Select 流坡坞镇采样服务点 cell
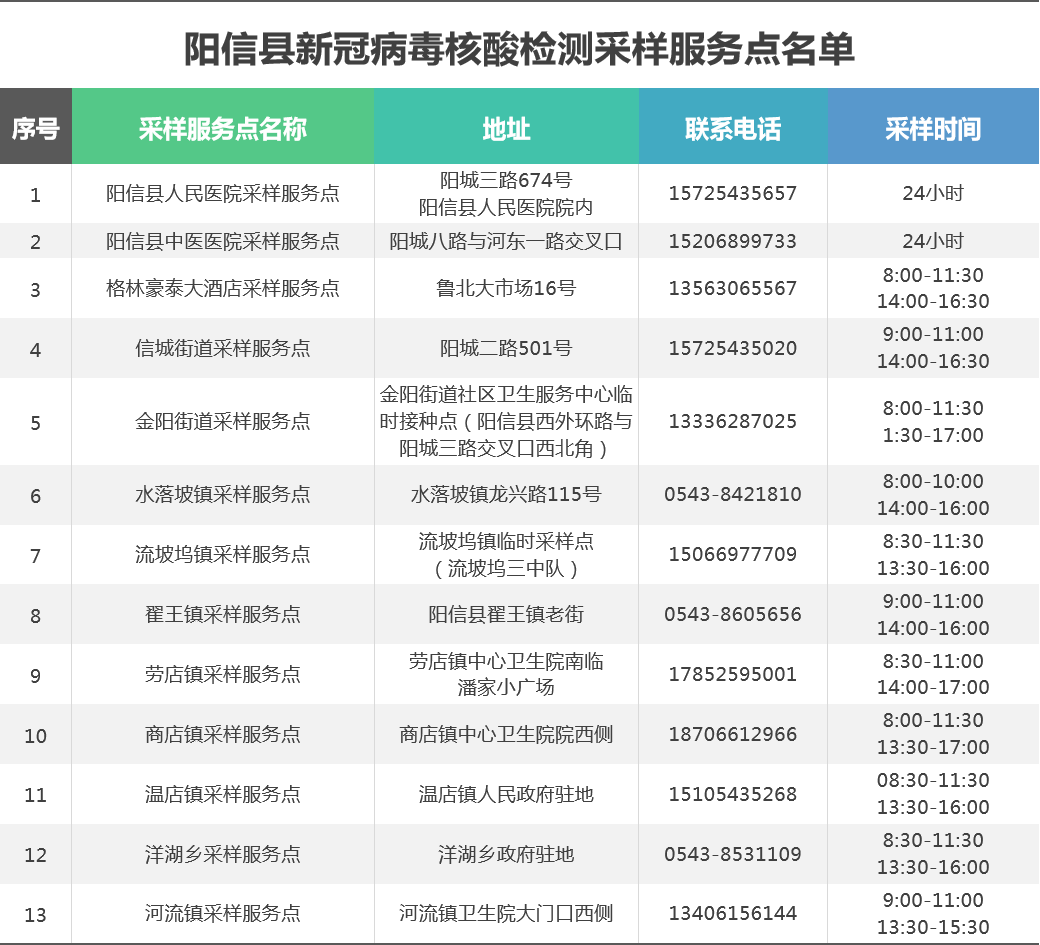This screenshot has width=1040, height=945. [222, 555]
